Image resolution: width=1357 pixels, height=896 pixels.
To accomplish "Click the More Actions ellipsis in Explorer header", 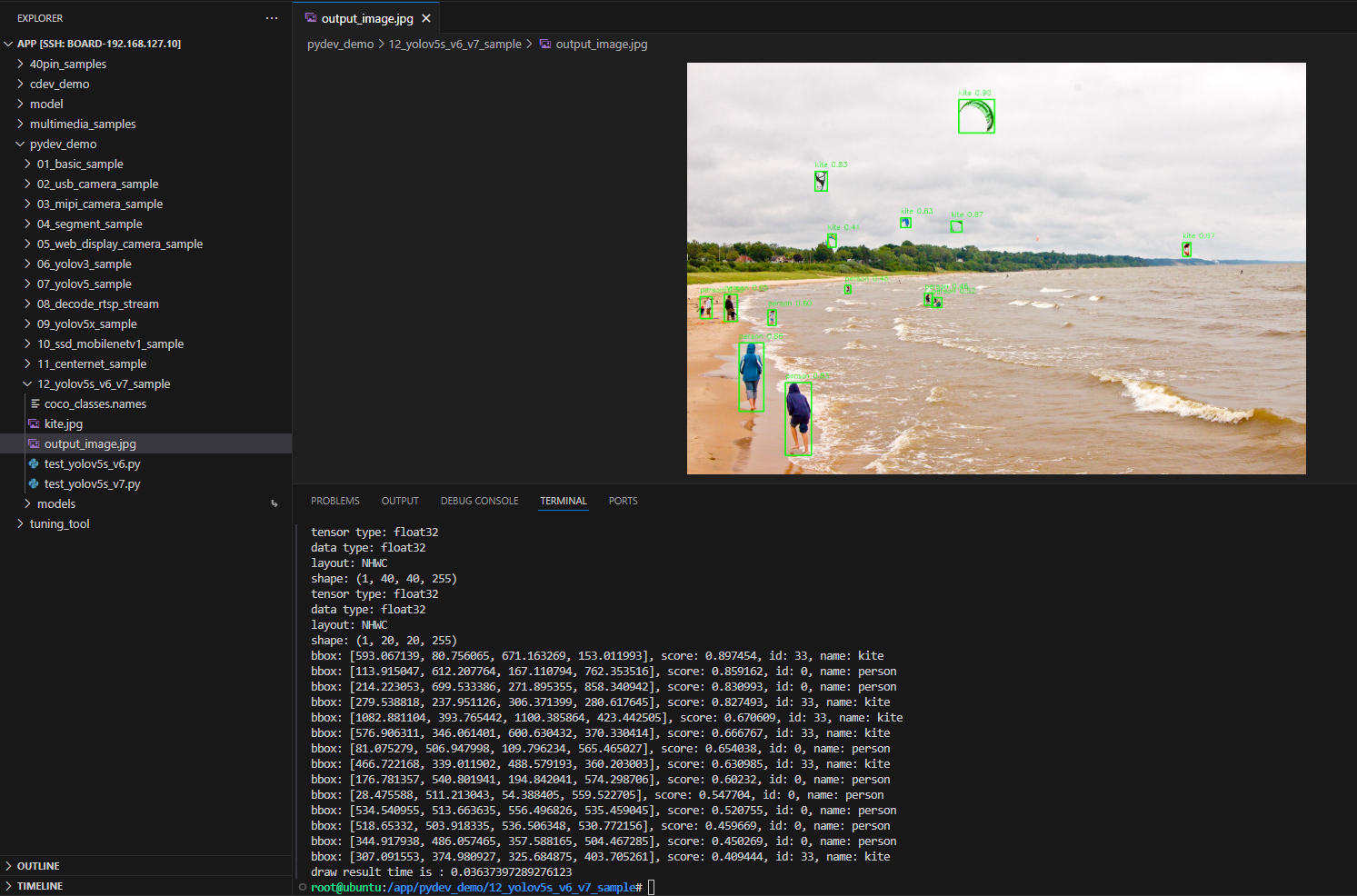I will click(271, 18).
